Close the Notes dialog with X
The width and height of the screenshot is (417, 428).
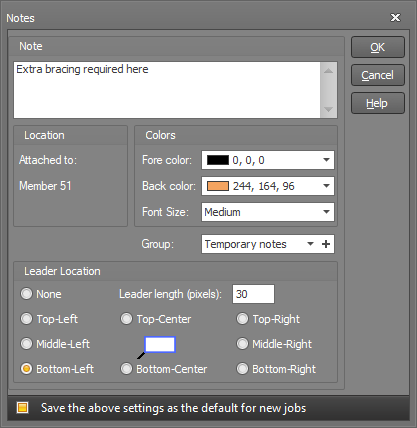(x=395, y=17)
